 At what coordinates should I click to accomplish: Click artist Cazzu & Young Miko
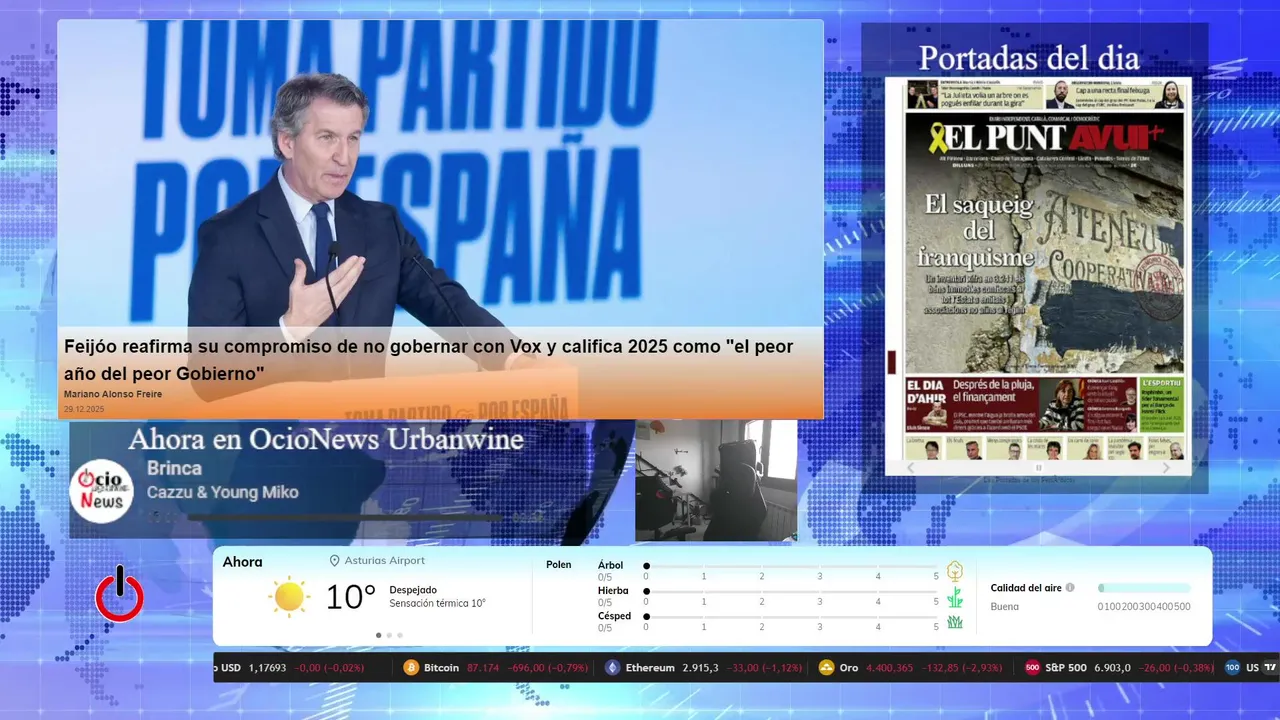[x=222, y=492]
